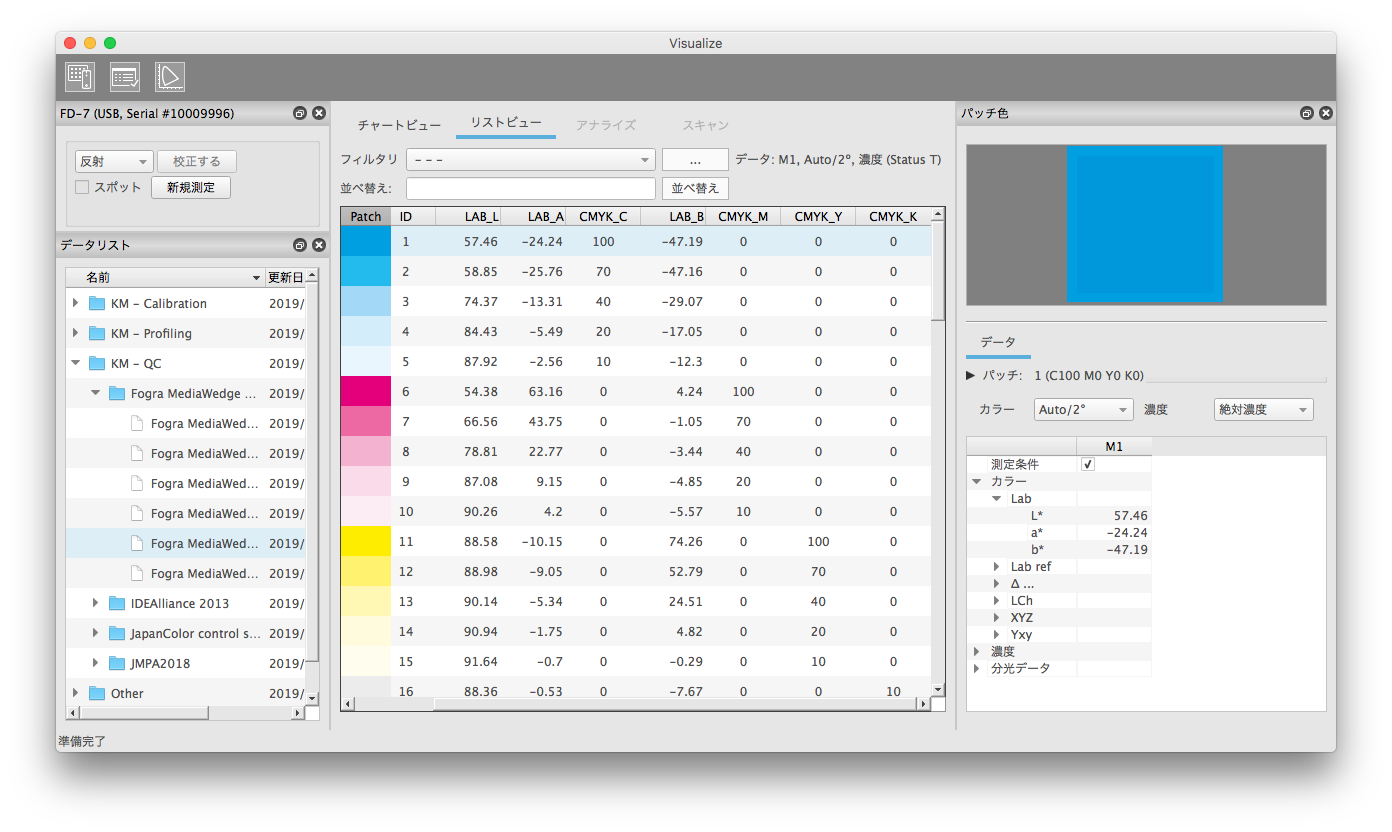Image resolution: width=1392 pixels, height=832 pixels.
Task: Close the パッチ色 panel
Action: point(1326,114)
